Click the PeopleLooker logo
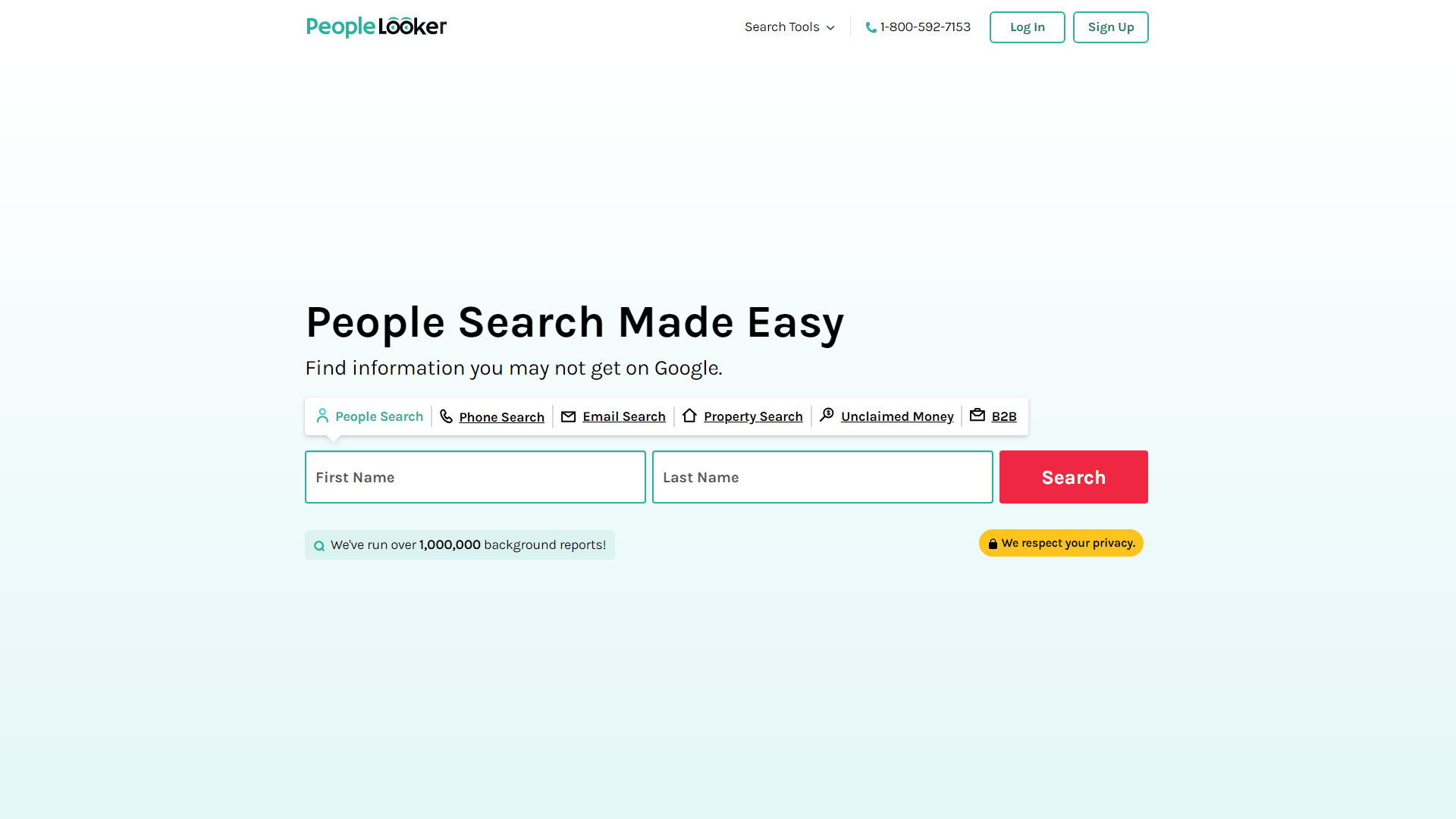The width and height of the screenshot is (1456, 819). [x=376, y=27]
